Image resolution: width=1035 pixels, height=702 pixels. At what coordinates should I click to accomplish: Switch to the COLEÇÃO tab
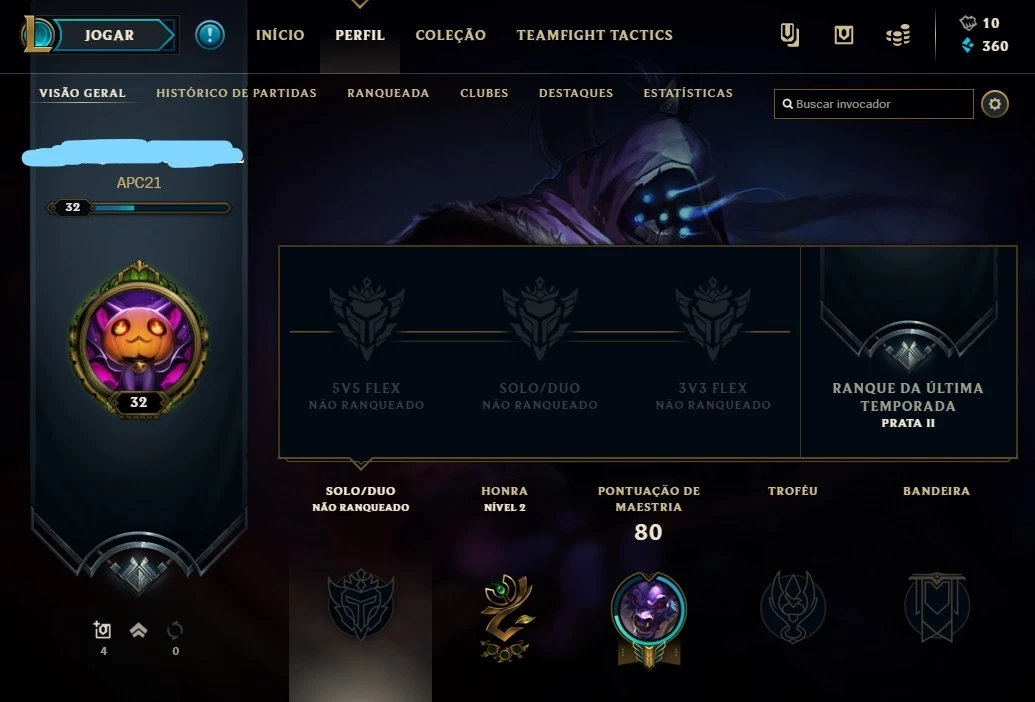coord(450,35)
